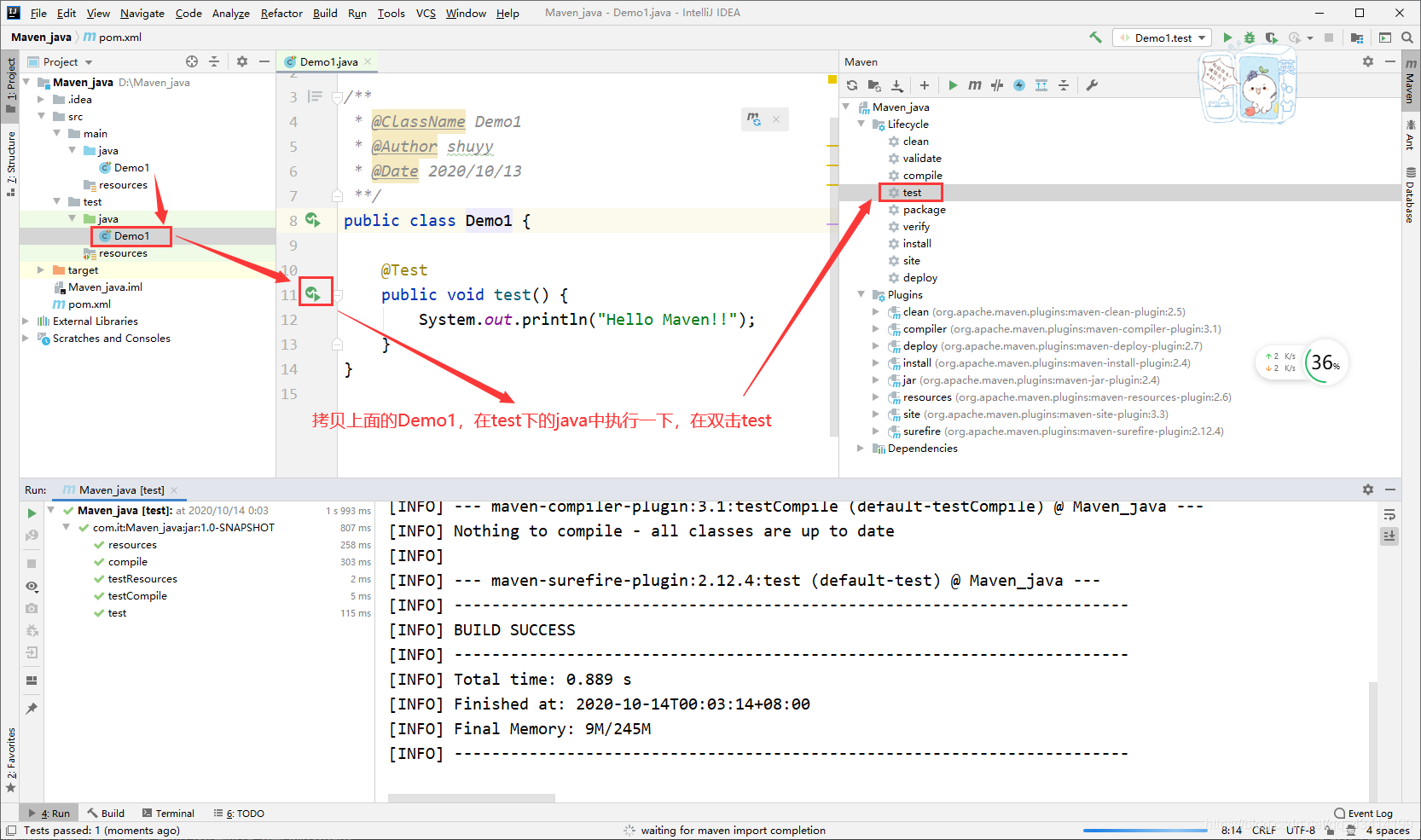Expand the surefire plugin node
Image resolution: width=1421 pixels, height=840 pixels.
click(x=876, y=432)
